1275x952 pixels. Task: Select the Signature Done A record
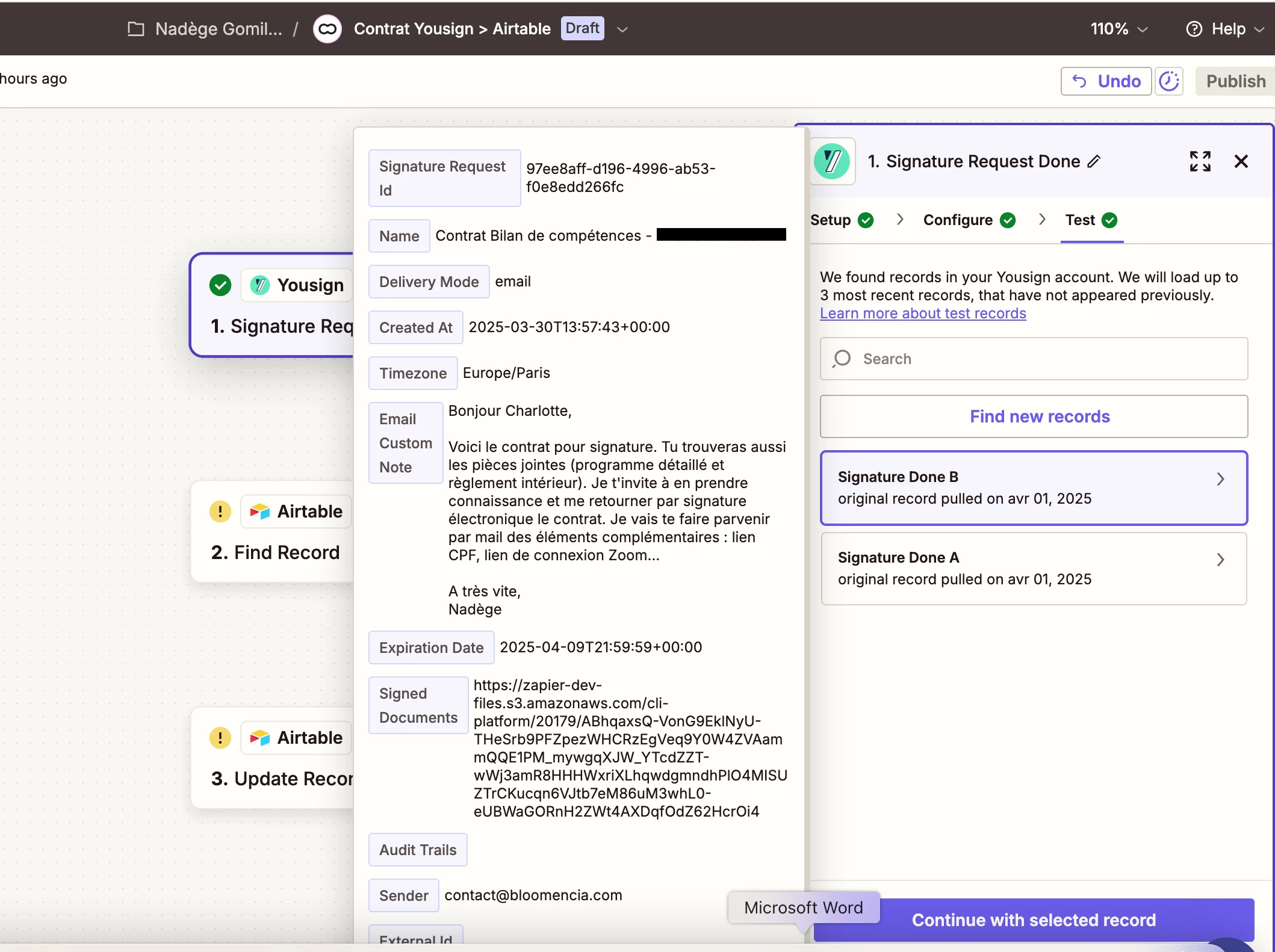point(1034,569)
